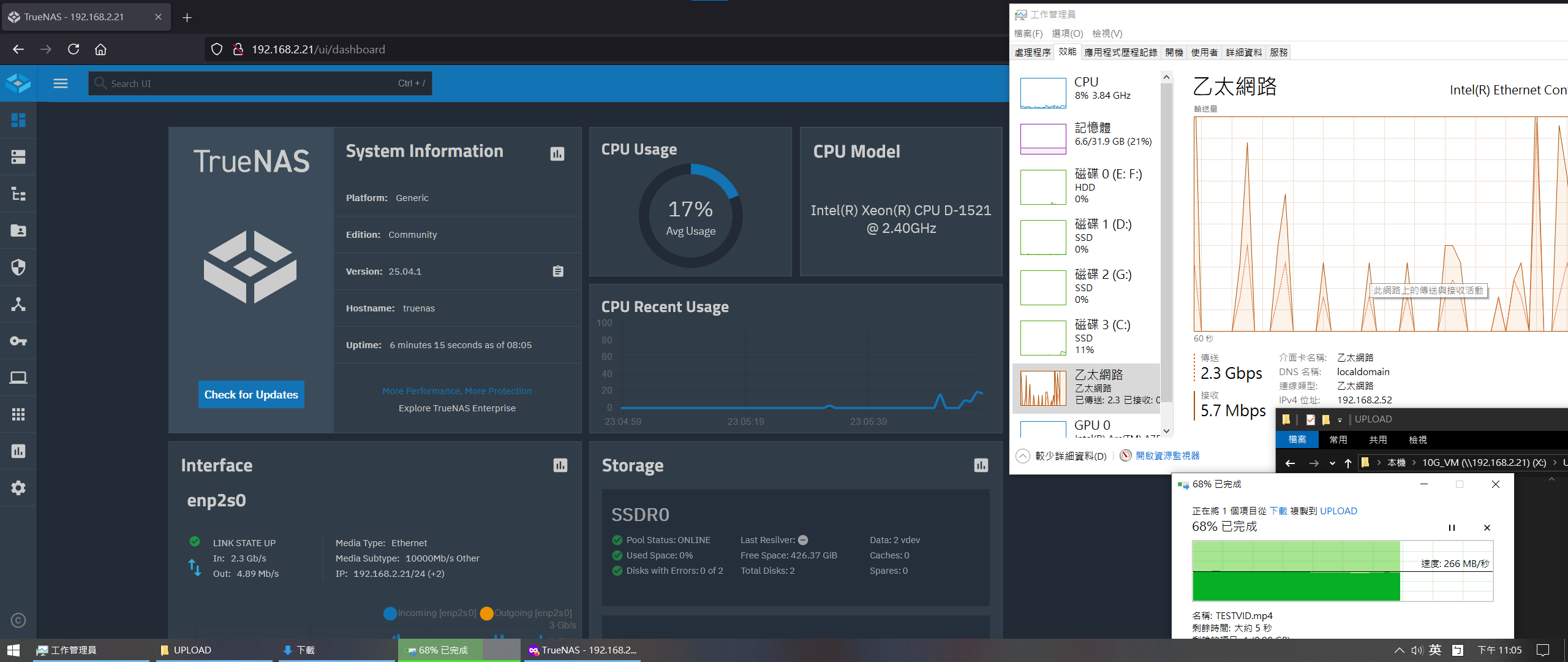Open Interface widget reports icon

coord(560,465)
